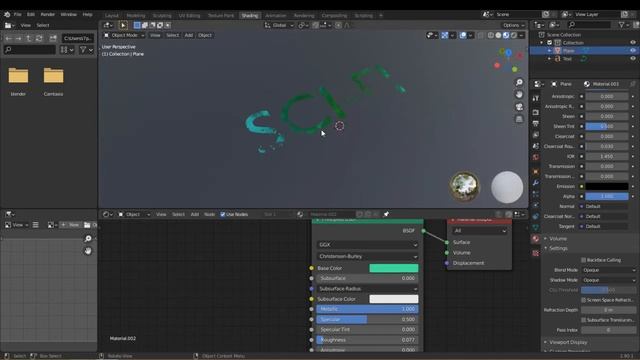The image size is (640, 360).
Task: Open the Material properties tab icon
Action: coord(536,239)
